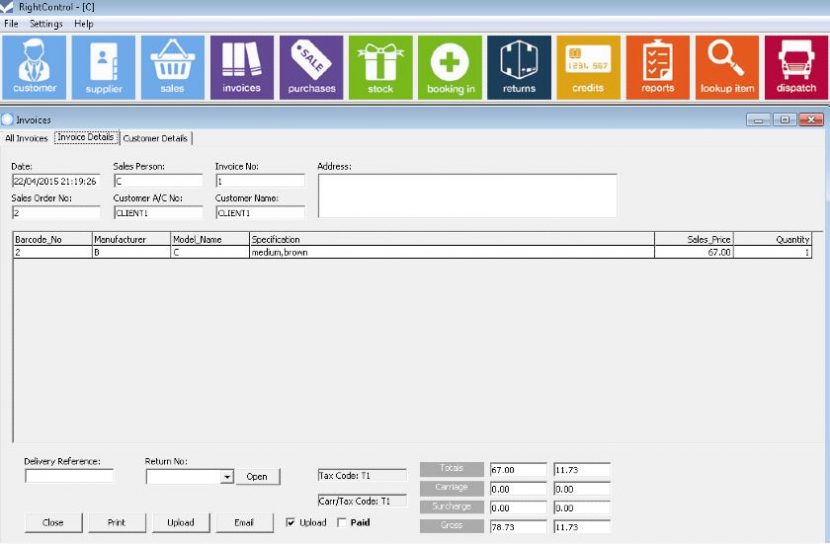This screenshot has height=544, width=830.
Task: Click the RightControl app logo in title bar
Action: (x=7, y=7)
